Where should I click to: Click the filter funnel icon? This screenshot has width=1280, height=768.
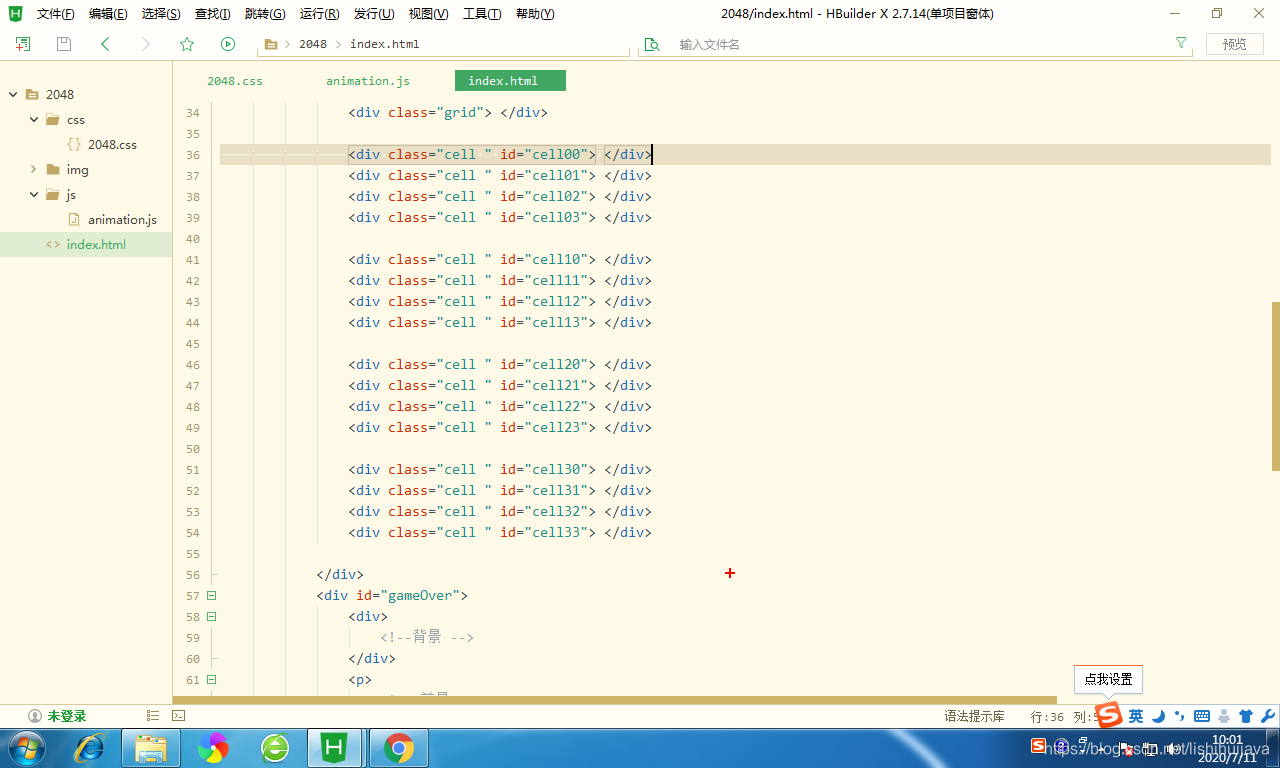(1181, 43)
